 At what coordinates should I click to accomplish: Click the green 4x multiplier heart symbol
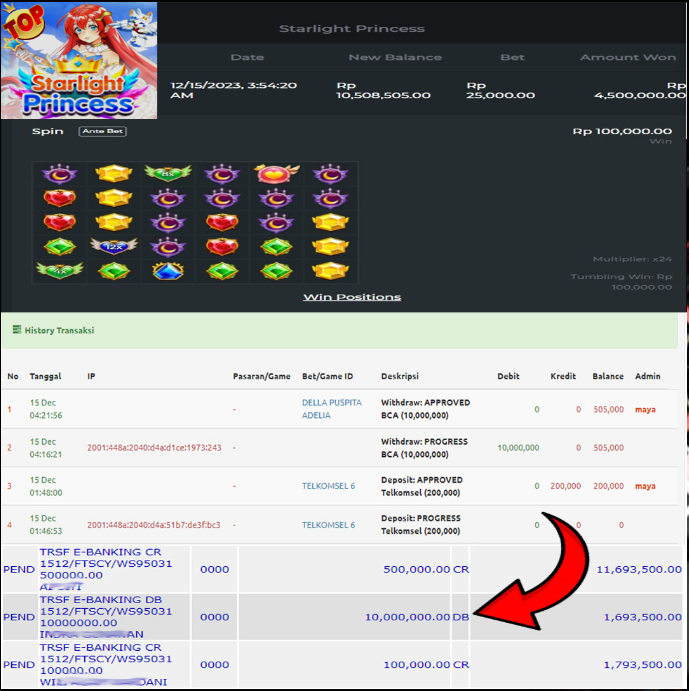tap(60, 271)
